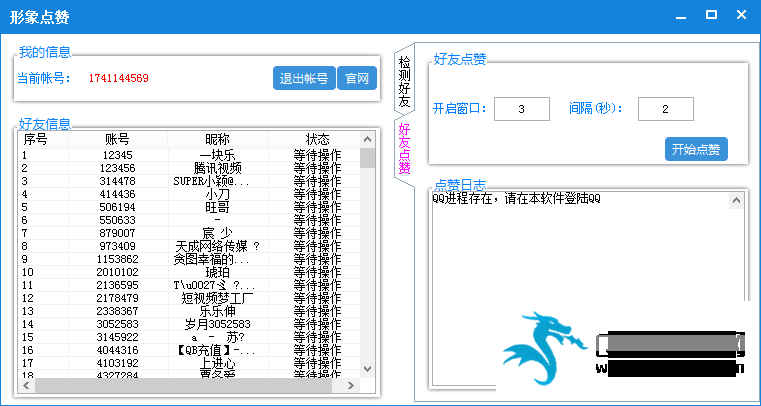Click the 退出帐号 logout button
The height and width of the screenshot is (406, 761).
304,78
